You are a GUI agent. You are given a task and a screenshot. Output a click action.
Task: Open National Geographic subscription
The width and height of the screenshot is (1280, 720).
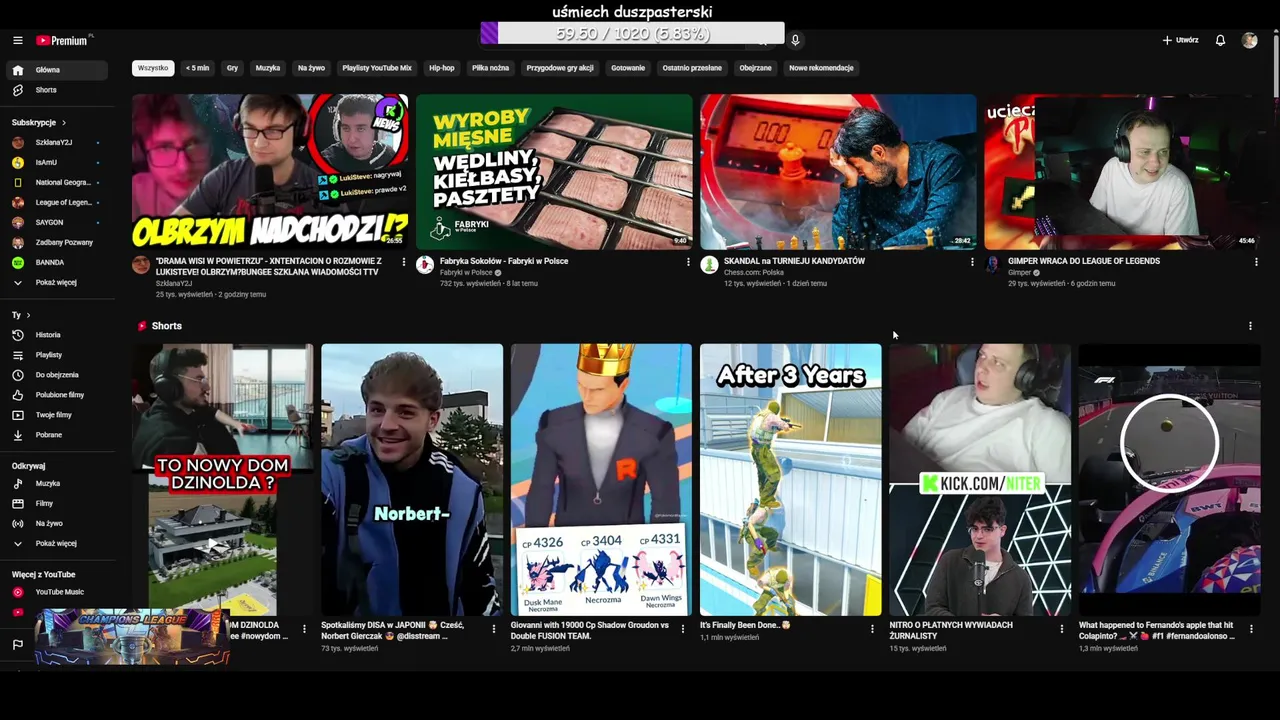click(x=56, y=182)
